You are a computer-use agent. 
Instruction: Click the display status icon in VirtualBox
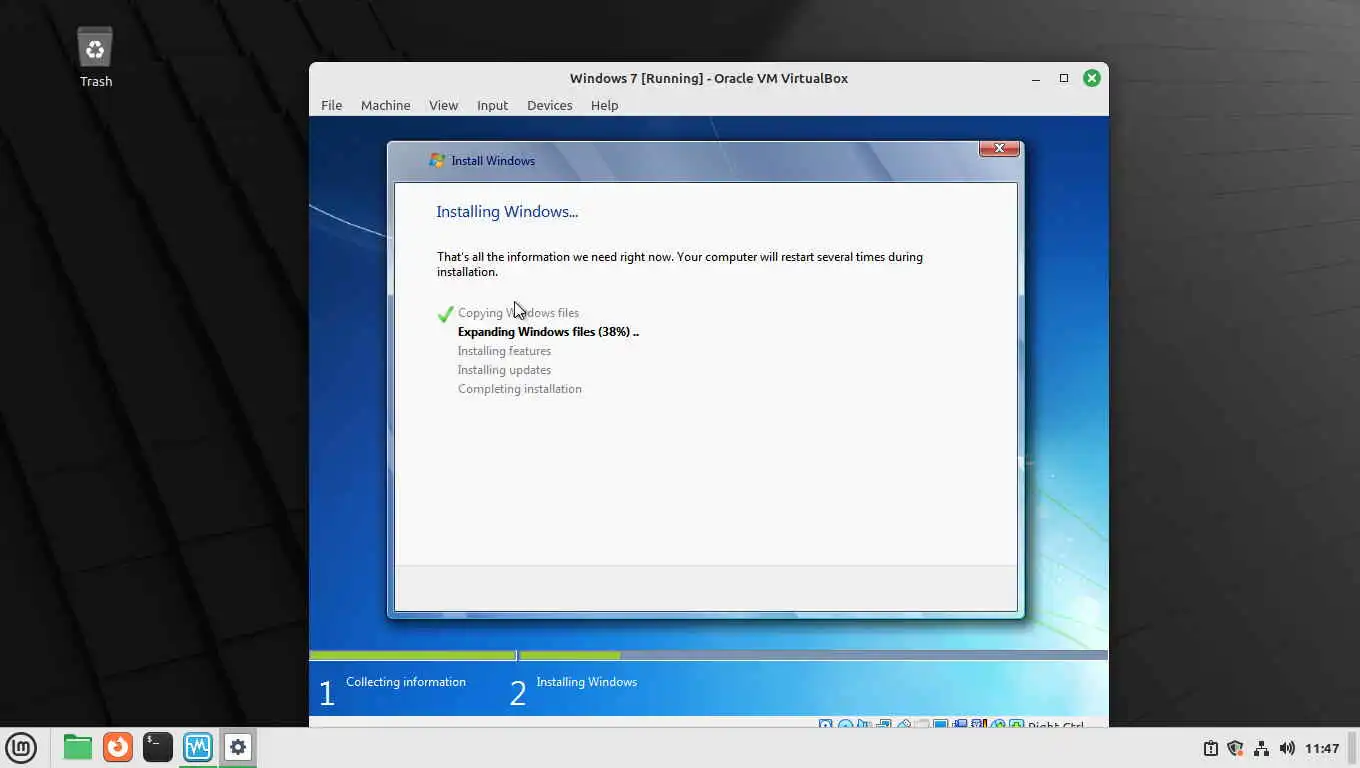pyautogui.click(x=940, y=725)
